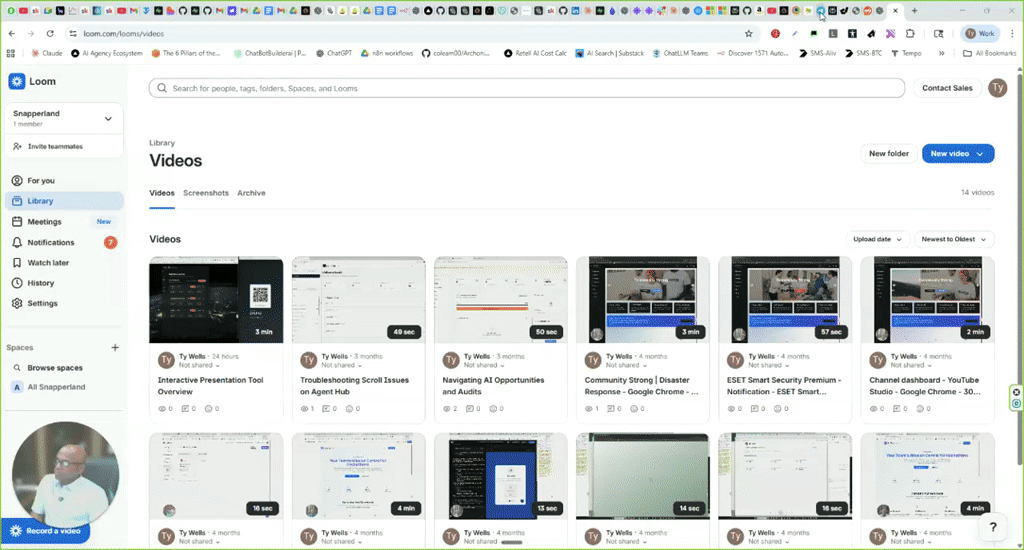Expand Not shared on Navigating AI Opportunities
Image resolution: width=1024 pixels, height=550 pixels.
pos(484,366)
